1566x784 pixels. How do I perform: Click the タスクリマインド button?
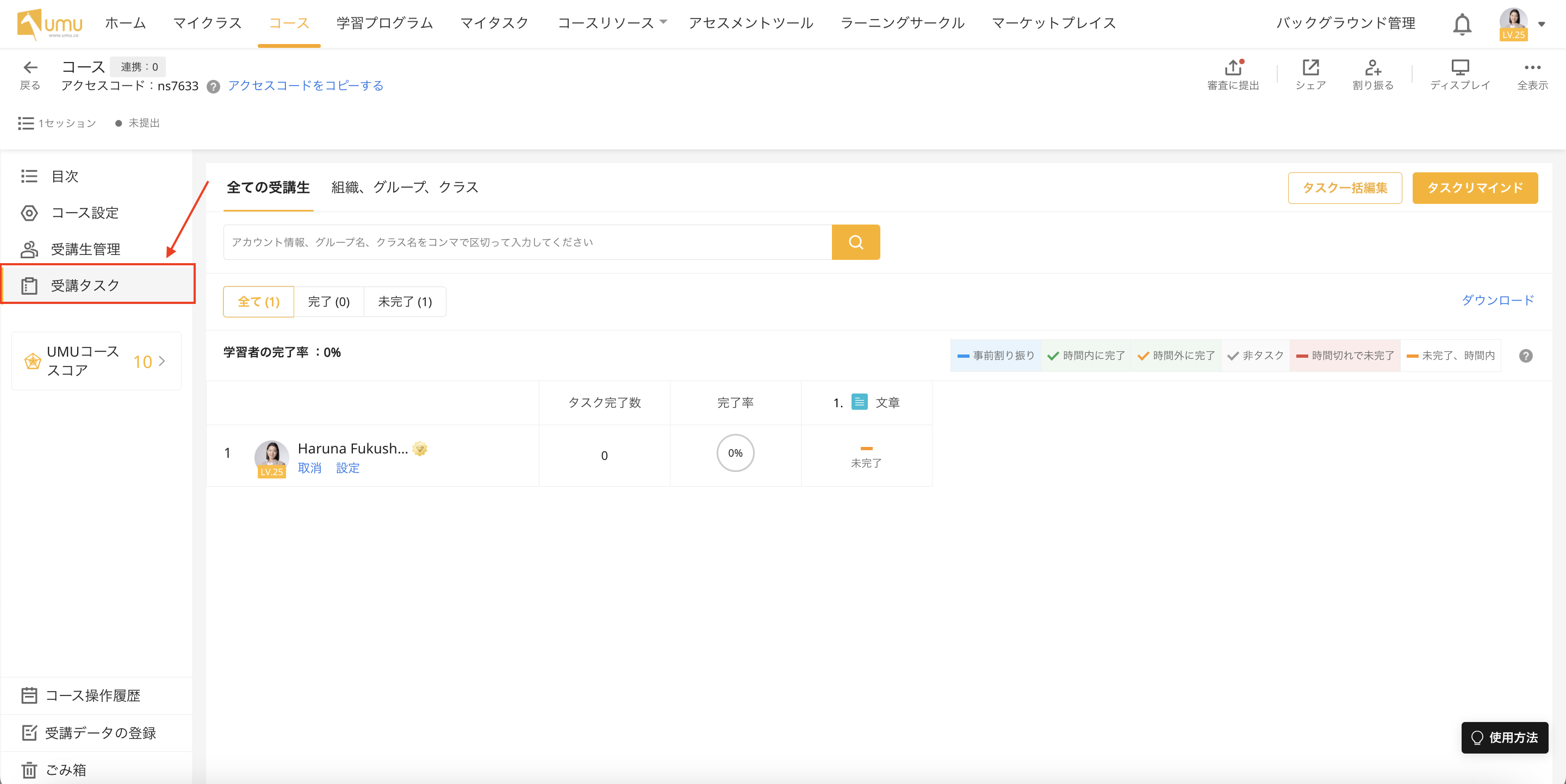[1474, 188]
